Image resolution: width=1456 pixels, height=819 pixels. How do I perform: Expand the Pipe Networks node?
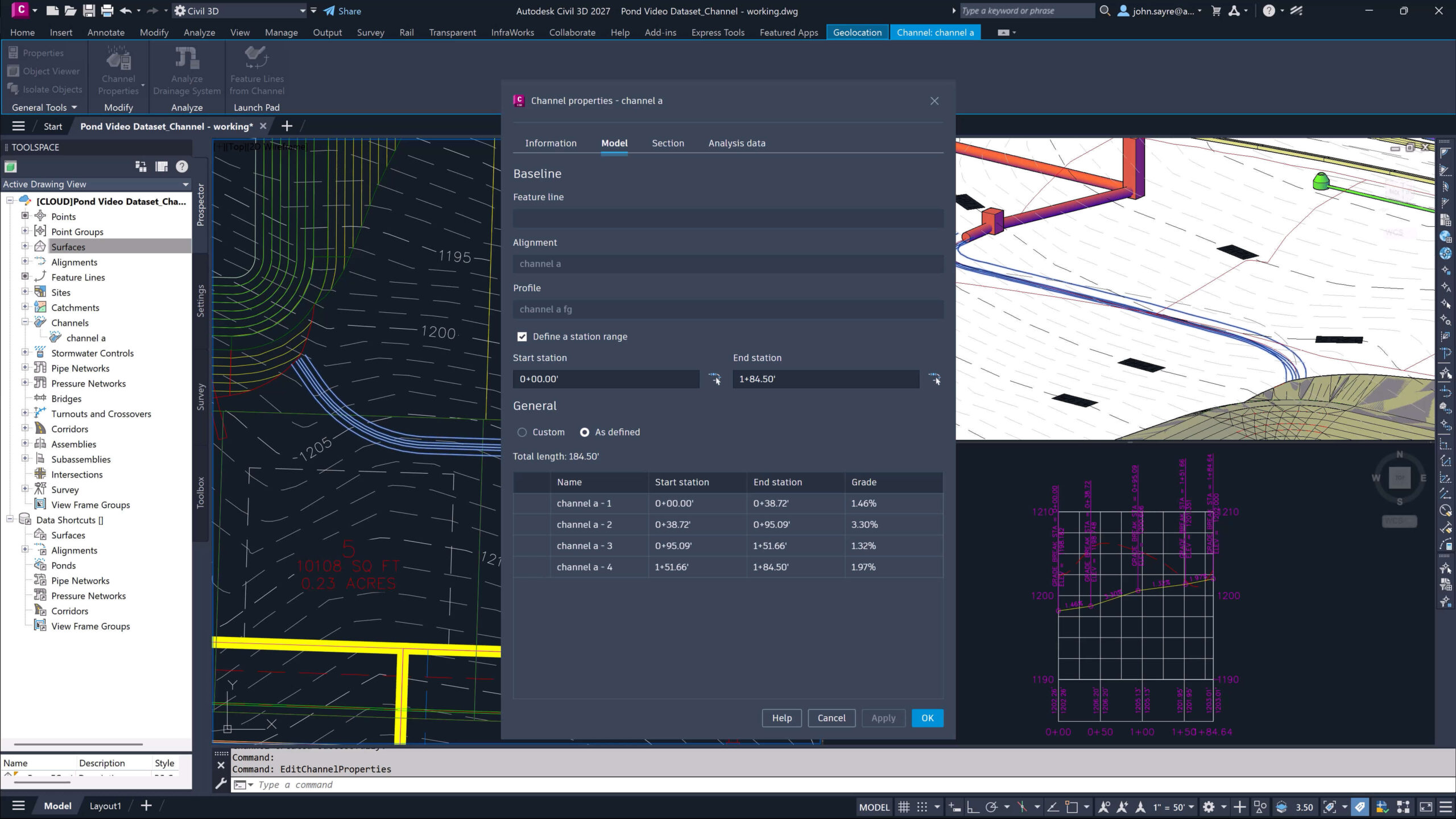pos(25,368)
